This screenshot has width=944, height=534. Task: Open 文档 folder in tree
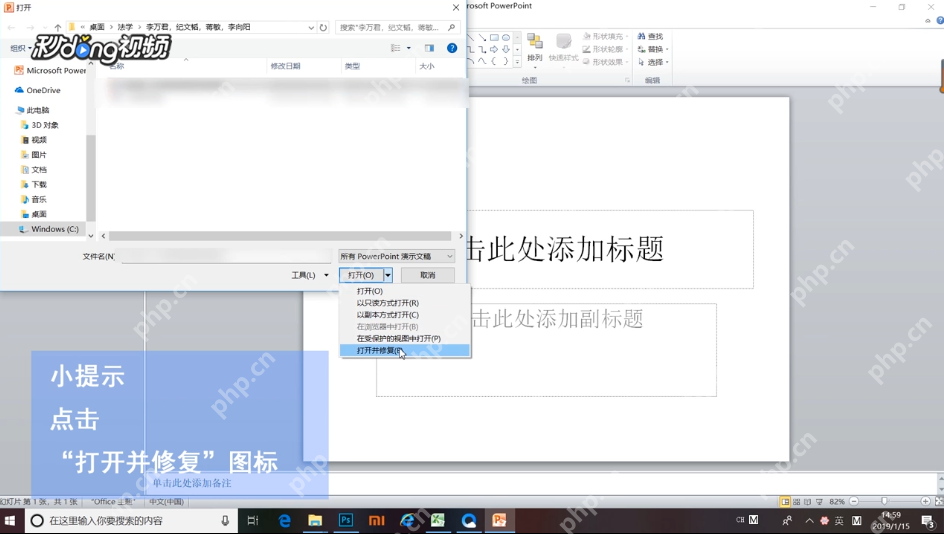point(34,170)
